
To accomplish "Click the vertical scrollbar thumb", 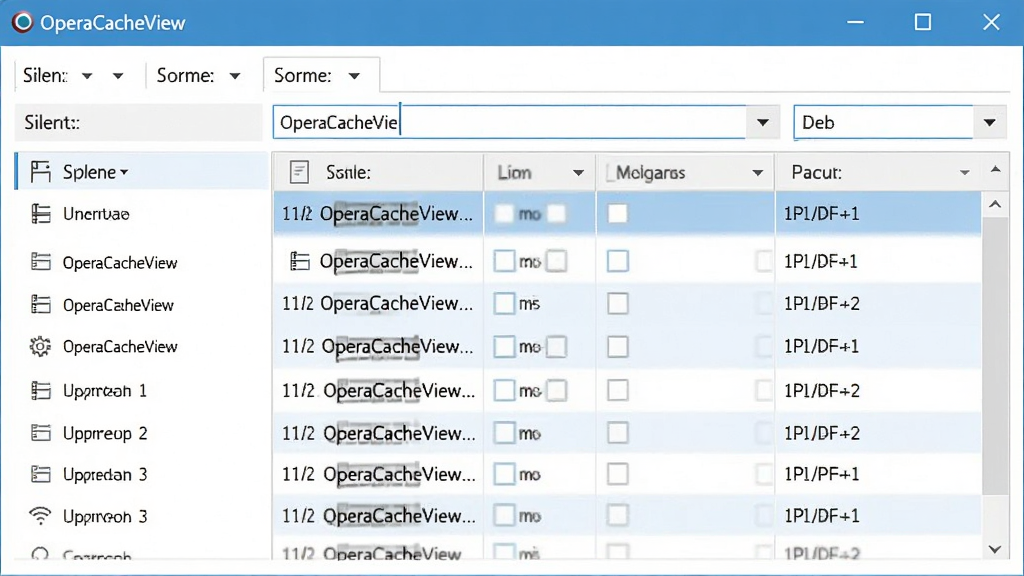I will pos(995,356).
